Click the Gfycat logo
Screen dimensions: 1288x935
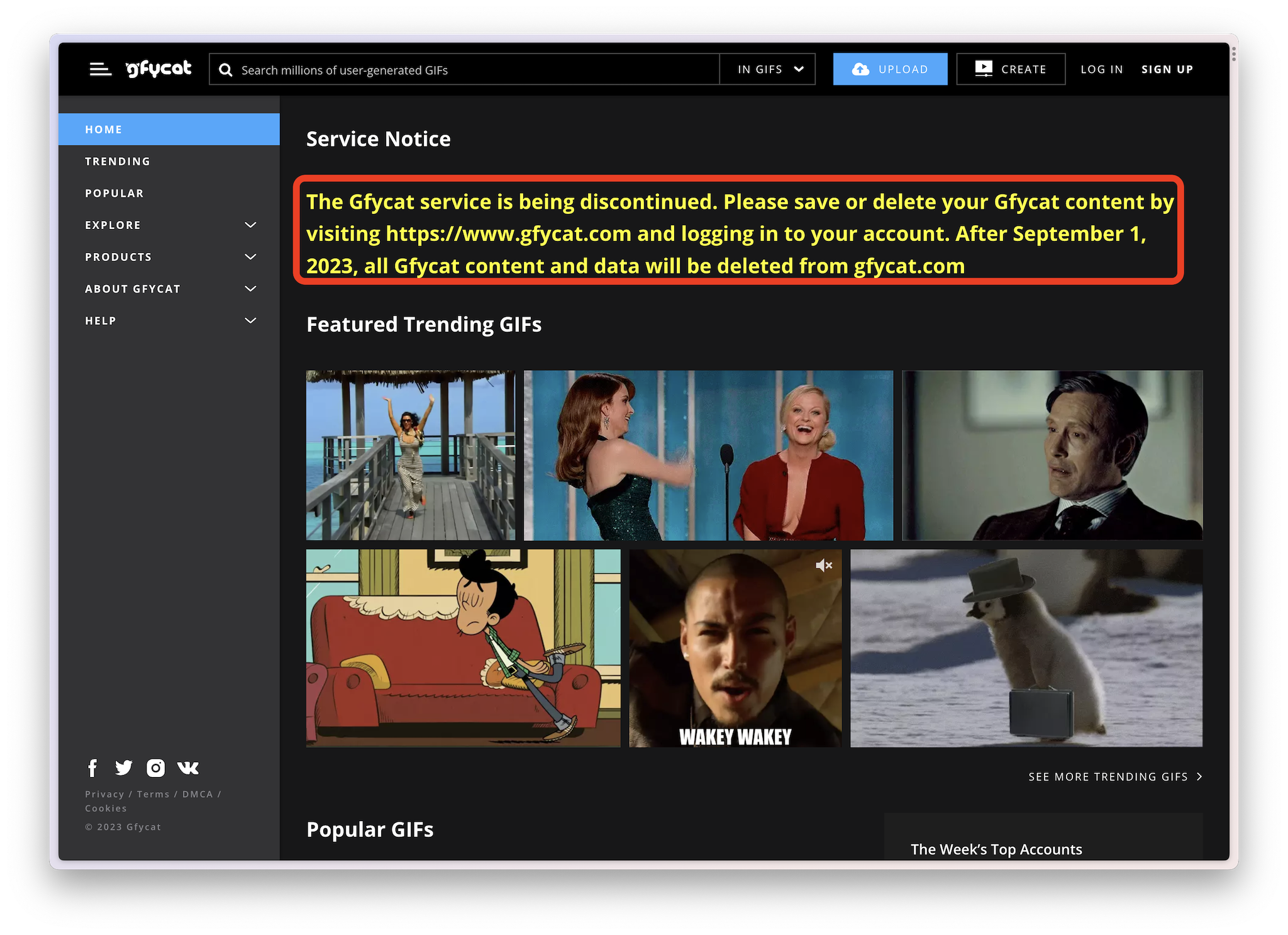pos(158,69)
